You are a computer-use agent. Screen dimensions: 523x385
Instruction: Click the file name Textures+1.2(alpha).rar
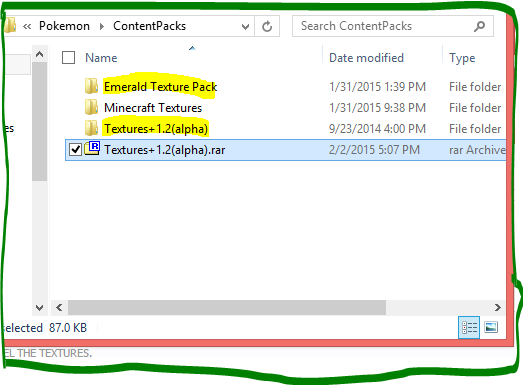164,150
